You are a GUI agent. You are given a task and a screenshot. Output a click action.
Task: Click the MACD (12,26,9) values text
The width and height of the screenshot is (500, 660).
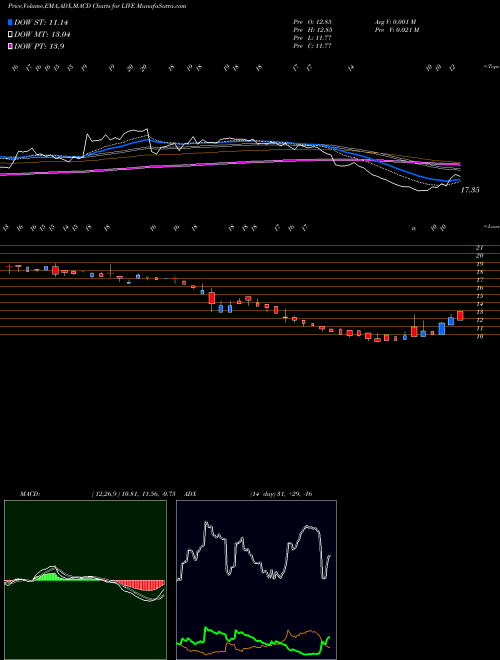pos(133,494)
